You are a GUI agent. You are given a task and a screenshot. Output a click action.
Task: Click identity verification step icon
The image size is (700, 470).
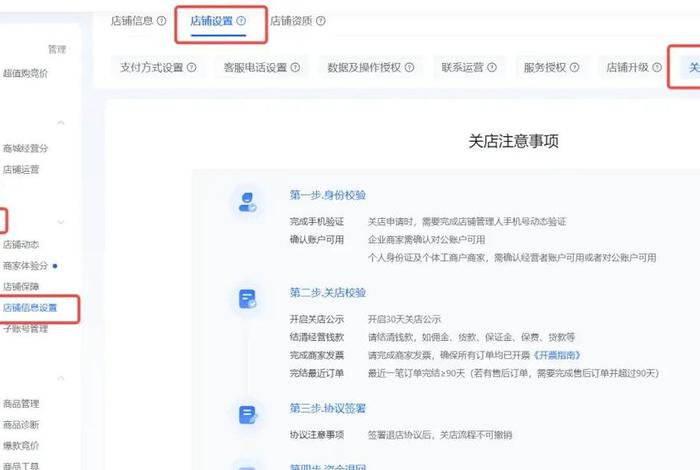pyautogui.click(x=247, y=202)
